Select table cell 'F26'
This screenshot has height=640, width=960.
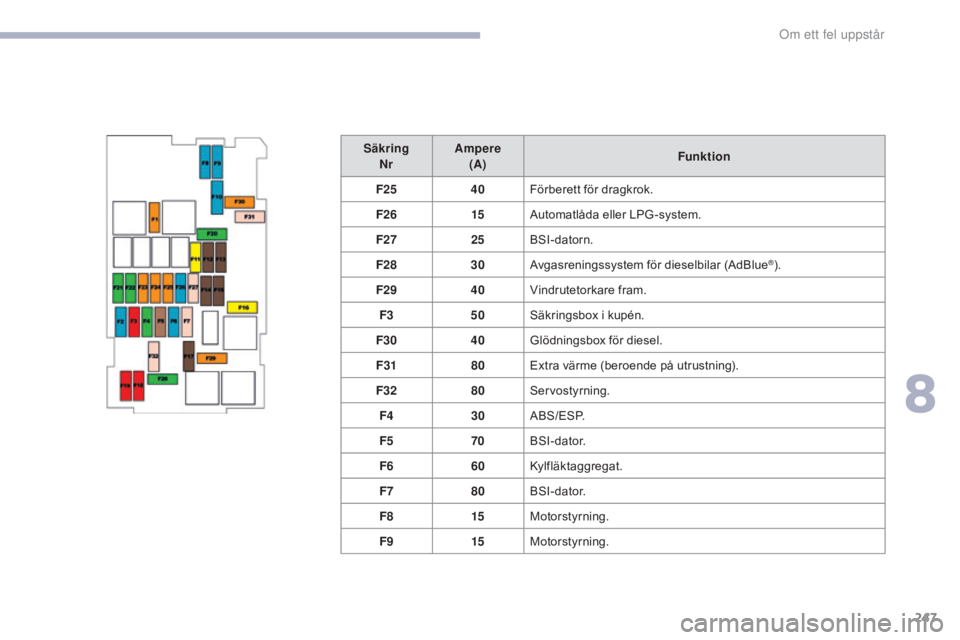point(386,215)
